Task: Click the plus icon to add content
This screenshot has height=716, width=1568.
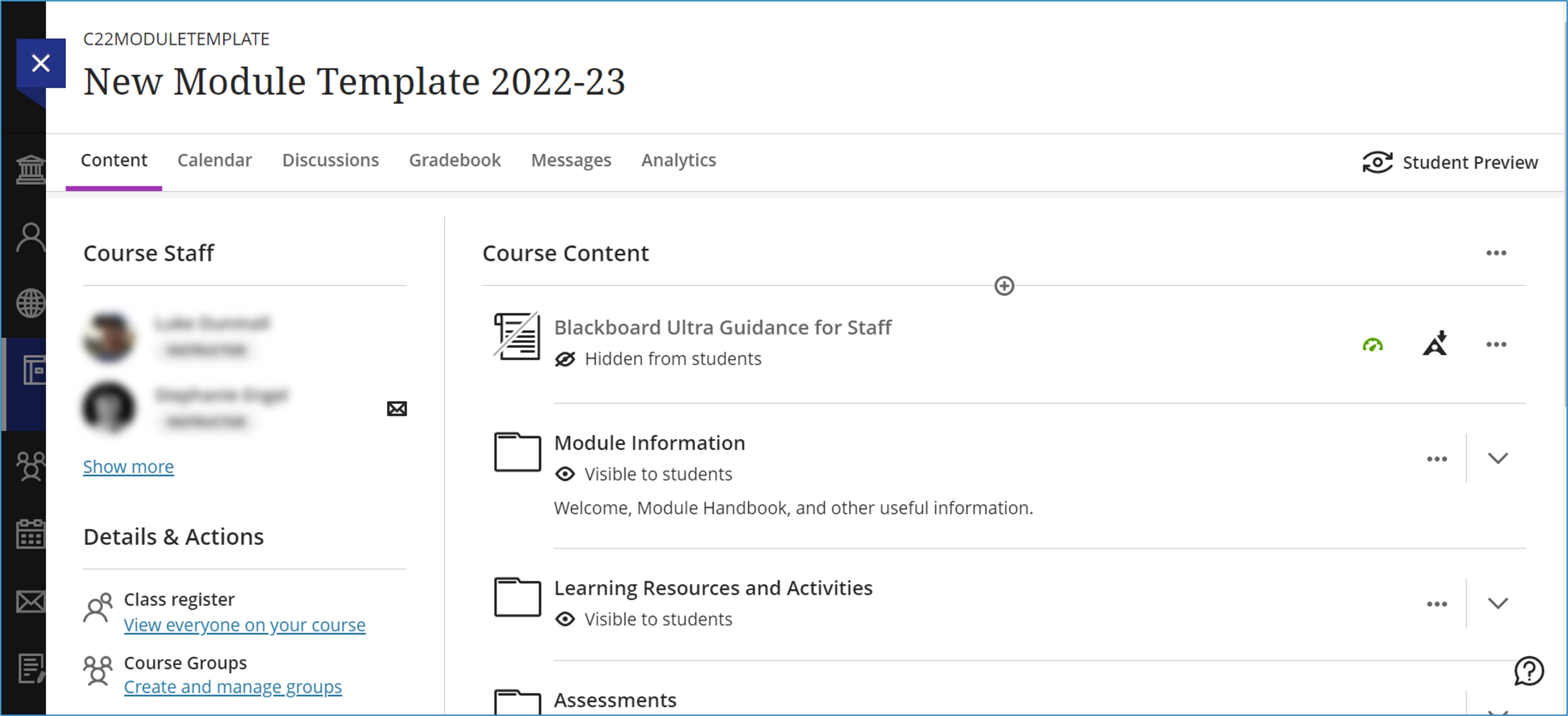Action: coord(1004,286)
